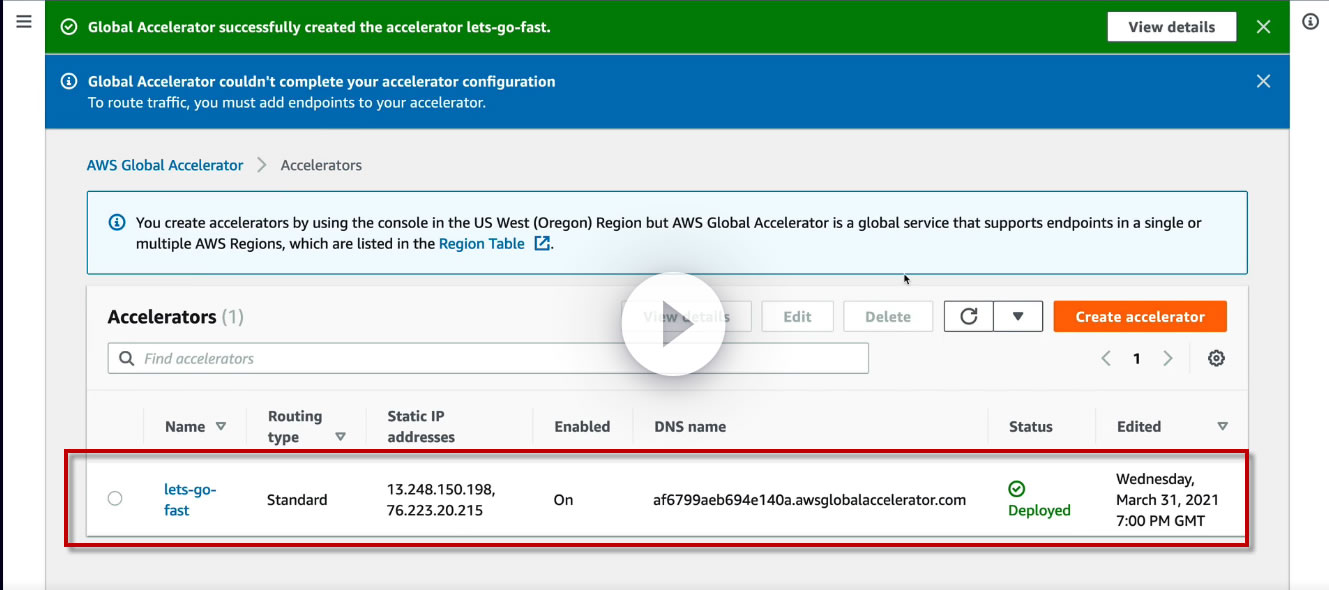Open the lets-go-fast accelerator link

pos(190,499)
